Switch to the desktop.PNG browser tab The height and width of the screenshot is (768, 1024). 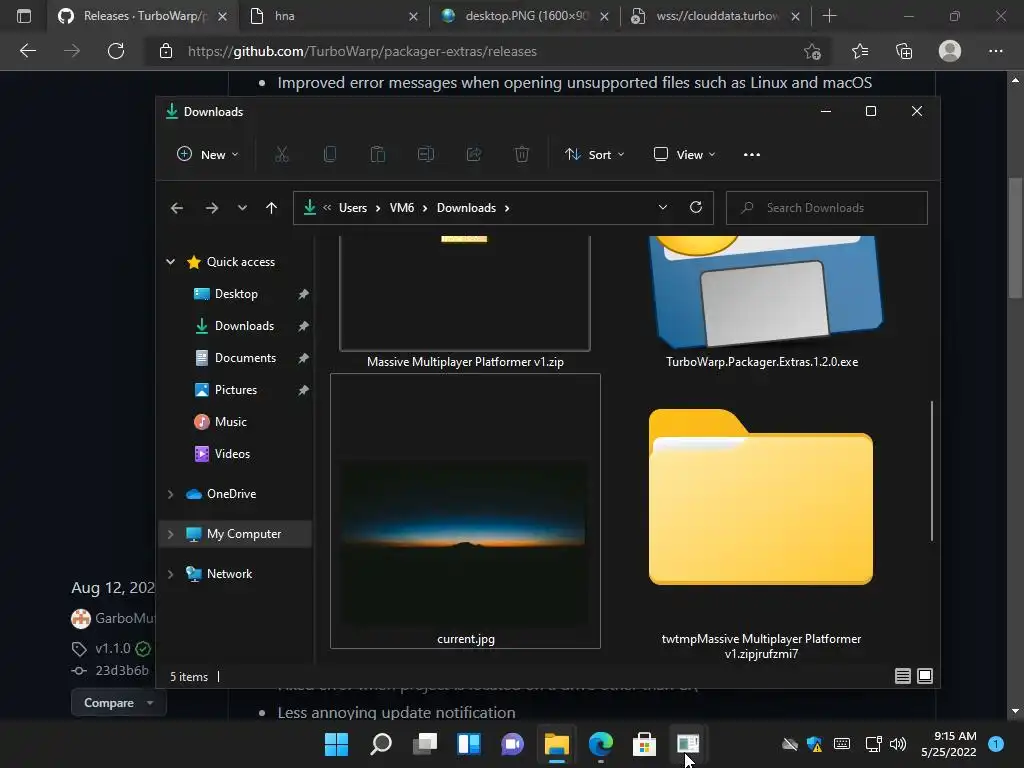524,16
